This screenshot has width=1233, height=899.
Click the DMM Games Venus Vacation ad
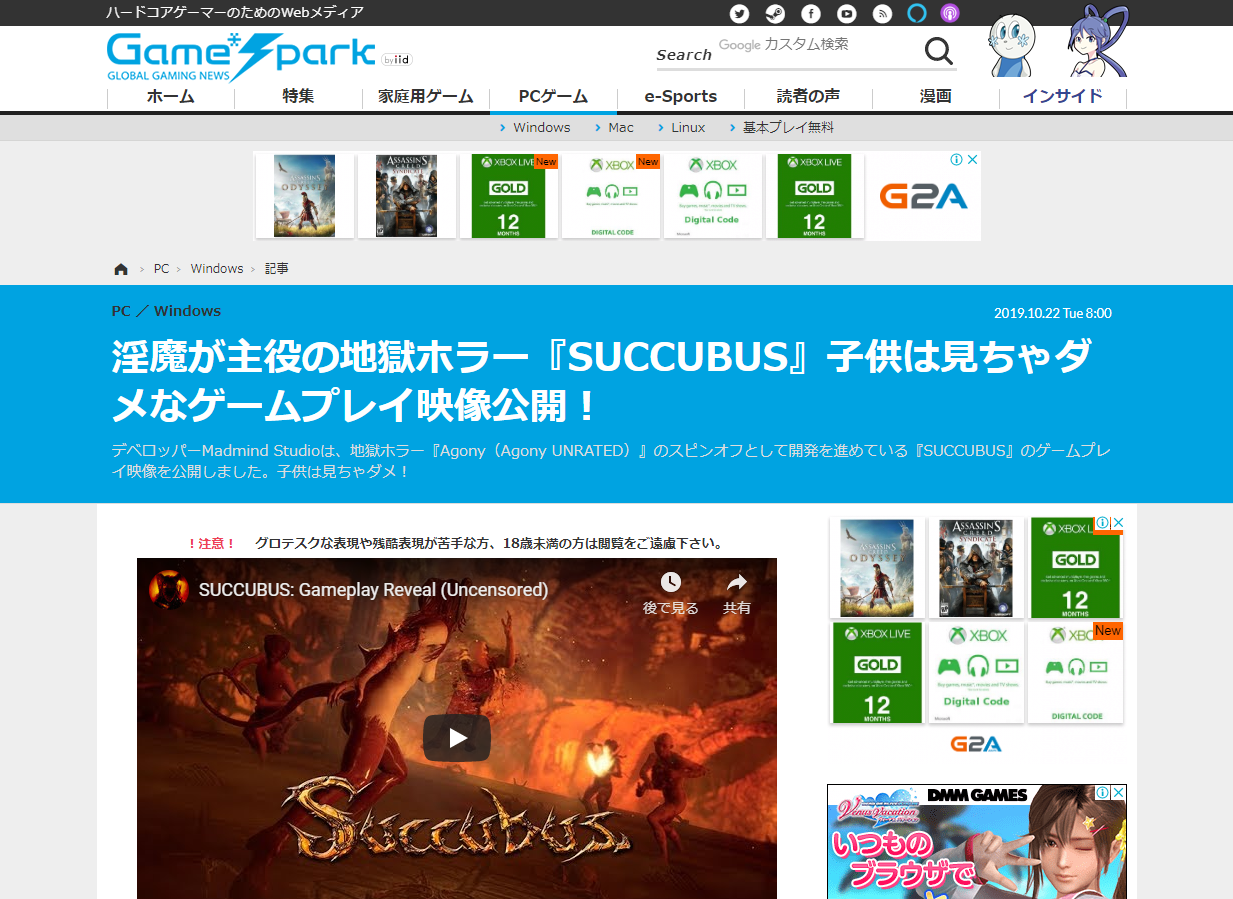(x=977, y=842)
